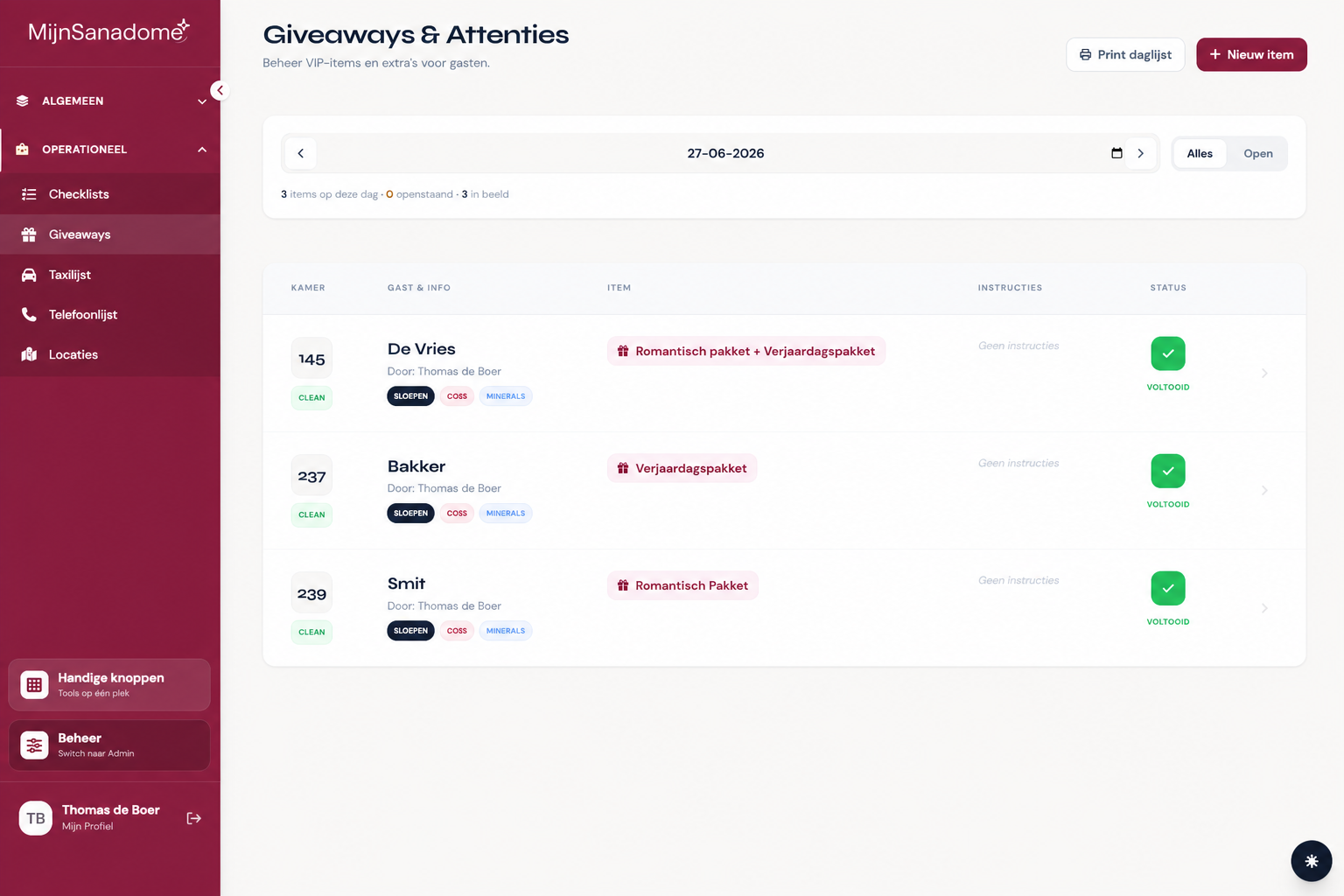Click the Verjaardagspakket item tag
Screen dimensions: 1344x896
[682, 468]
